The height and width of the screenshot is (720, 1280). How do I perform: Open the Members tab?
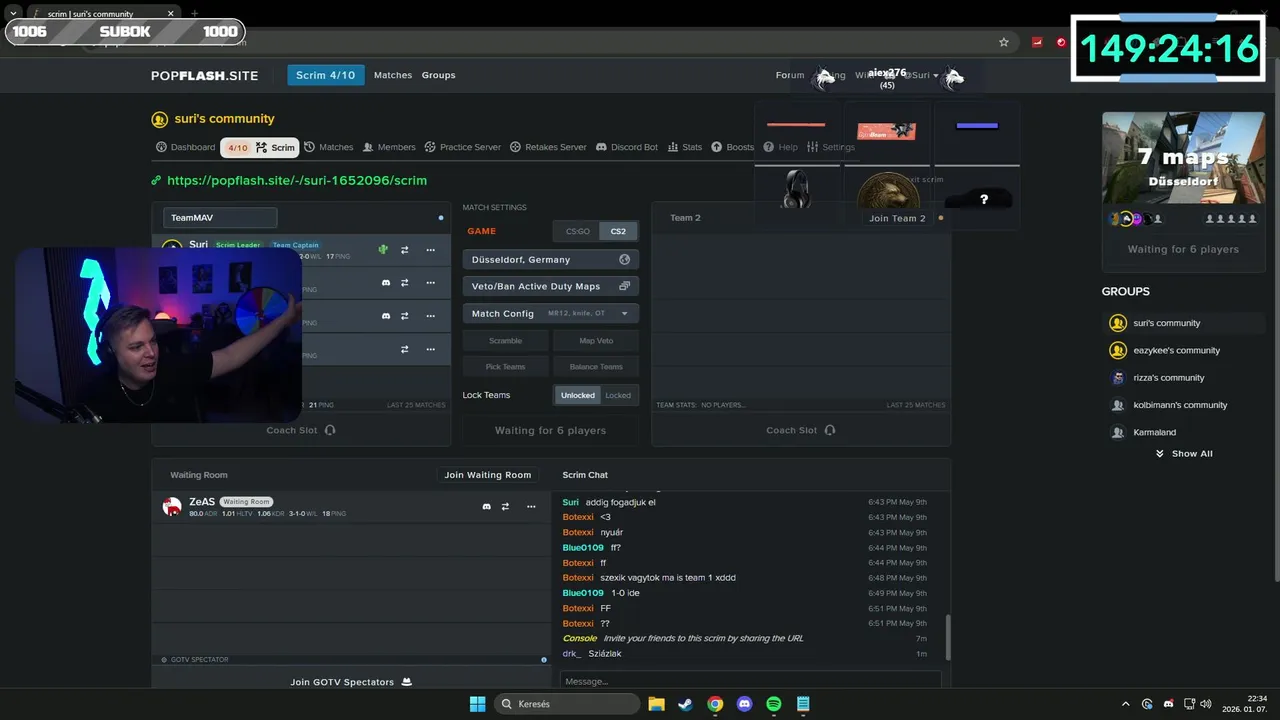388,147
